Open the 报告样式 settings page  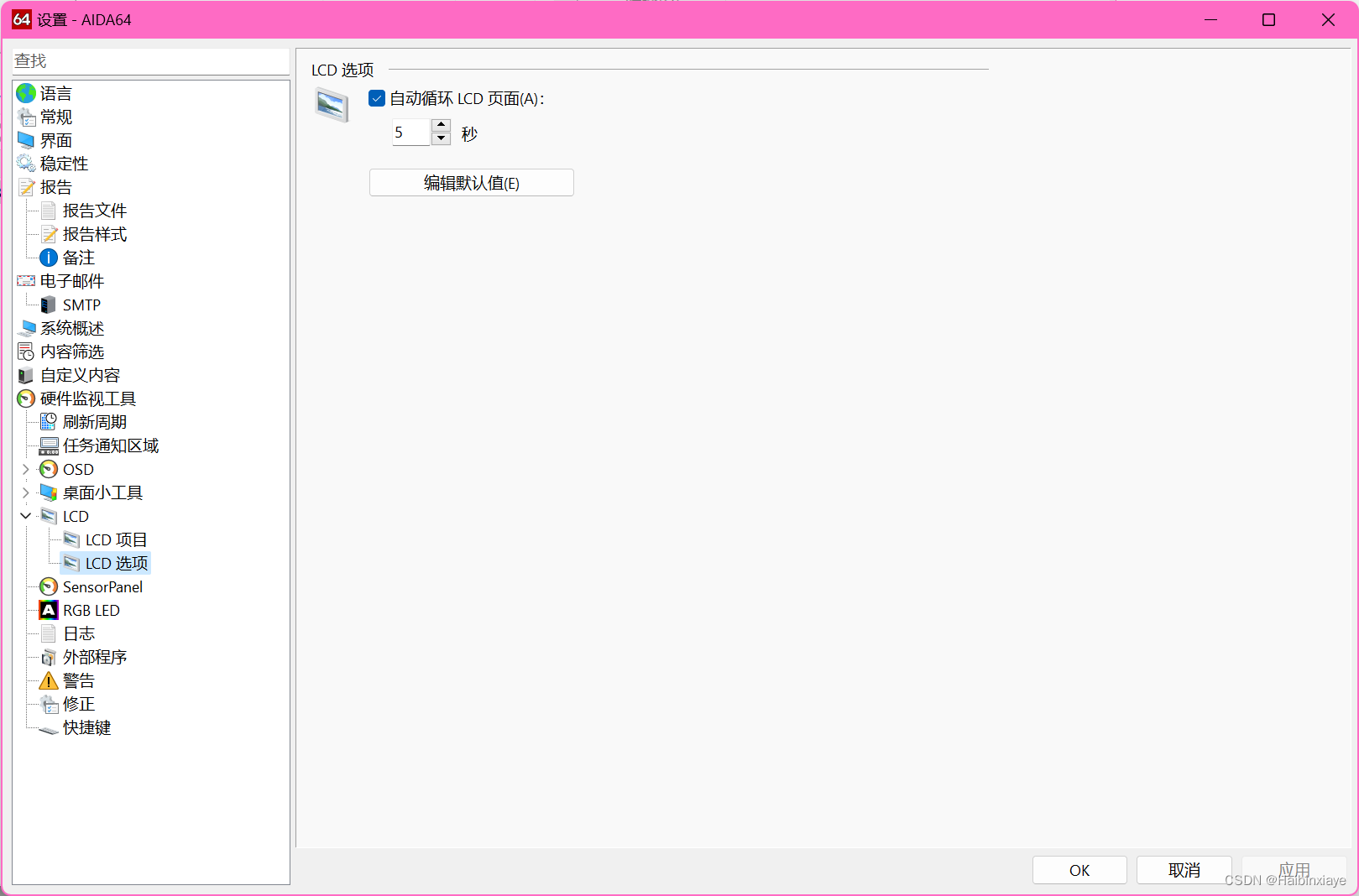coord(94,234)
